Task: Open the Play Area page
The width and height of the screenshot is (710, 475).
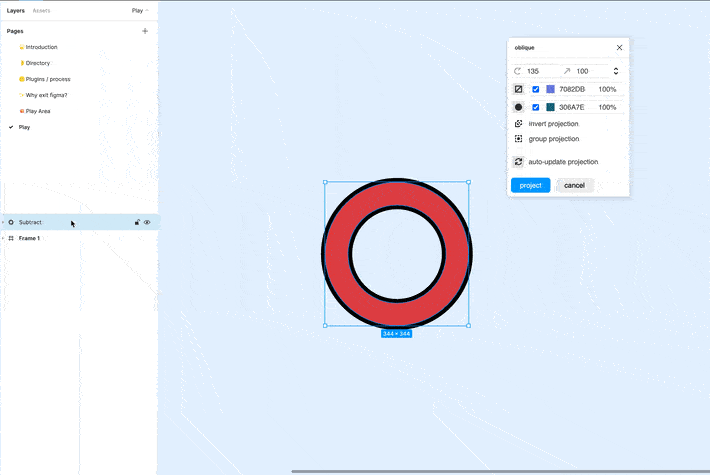Action: (x=38, y=111)
